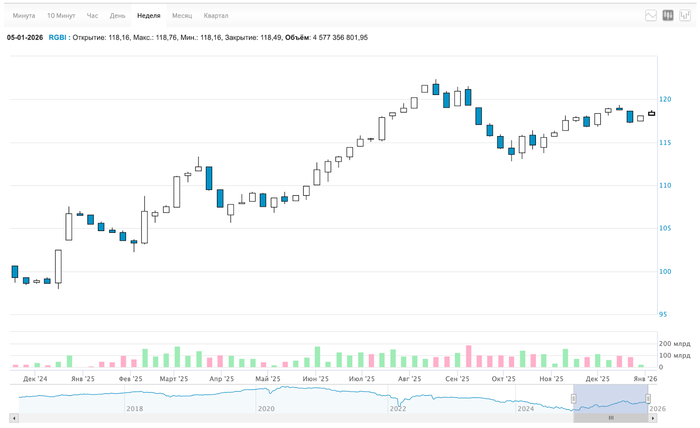Switch to line chart view icon
Viewport: 700px width, 428px height.
(651, 16)
